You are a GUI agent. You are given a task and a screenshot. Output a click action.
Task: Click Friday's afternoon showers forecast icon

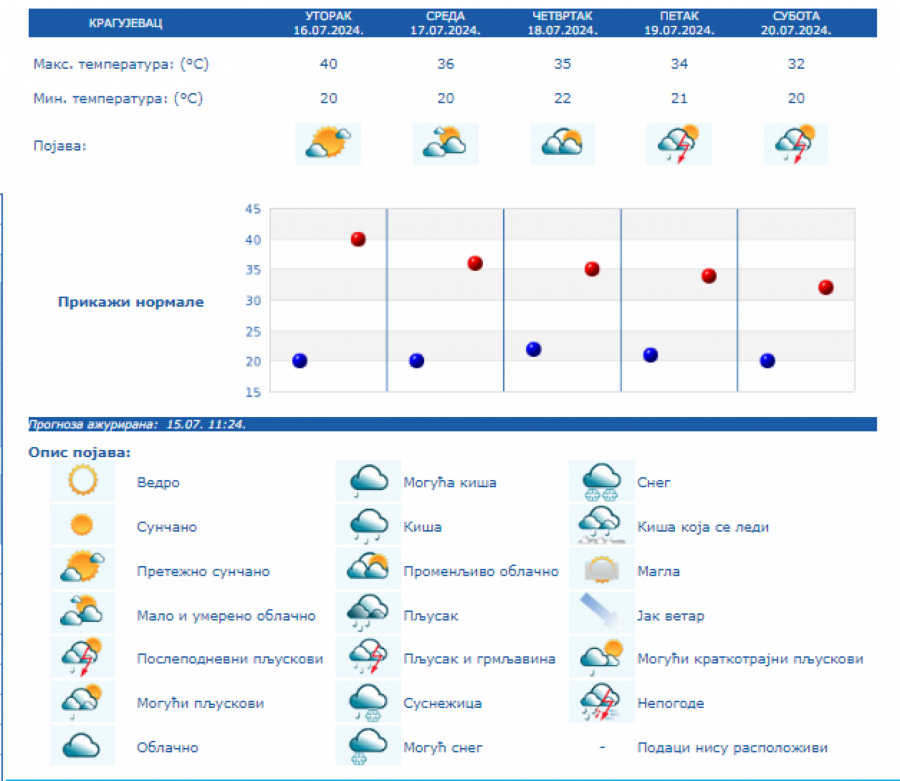(x=679, y=144)
